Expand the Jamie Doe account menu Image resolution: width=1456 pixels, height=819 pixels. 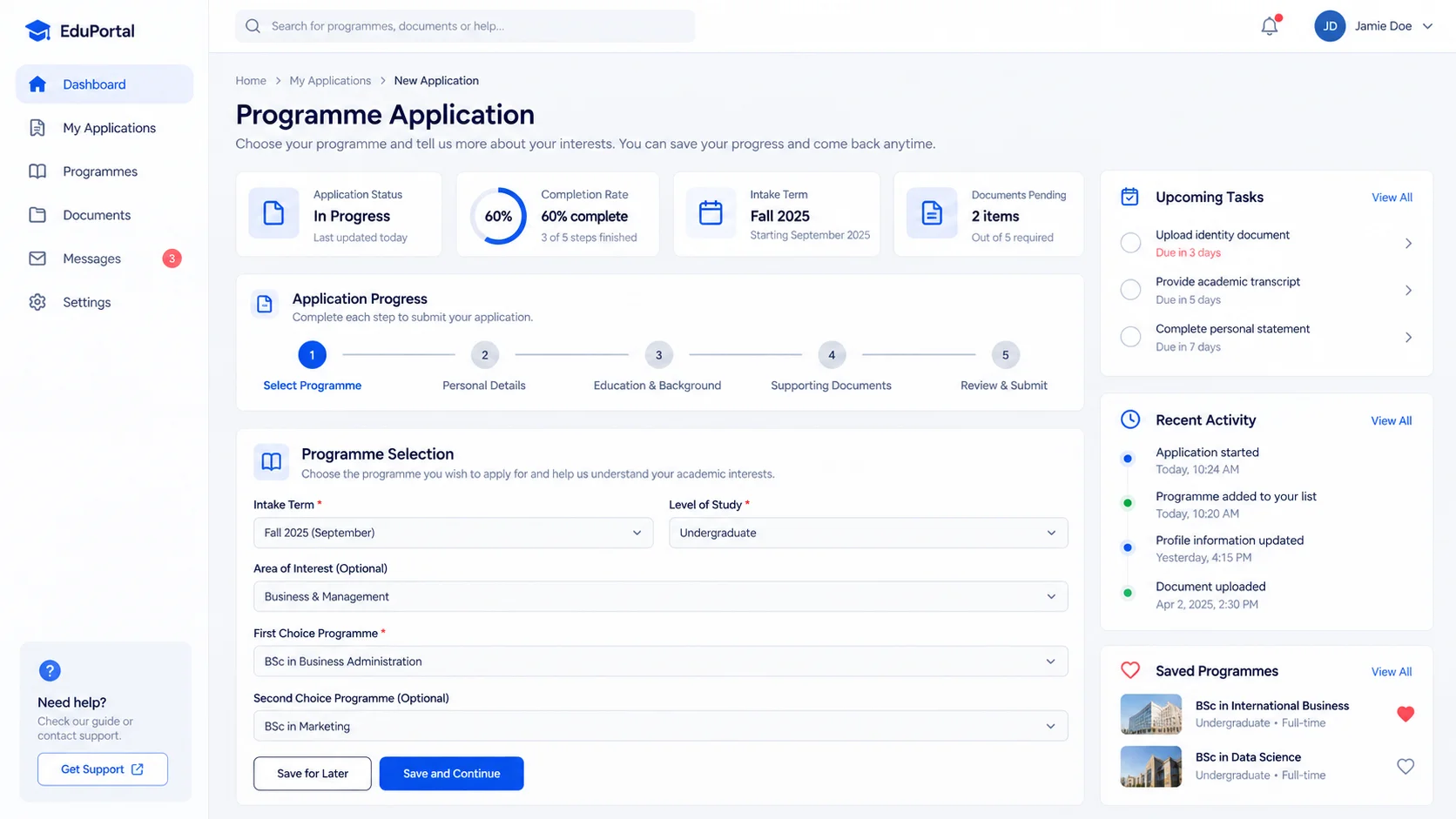(1427, 26)
